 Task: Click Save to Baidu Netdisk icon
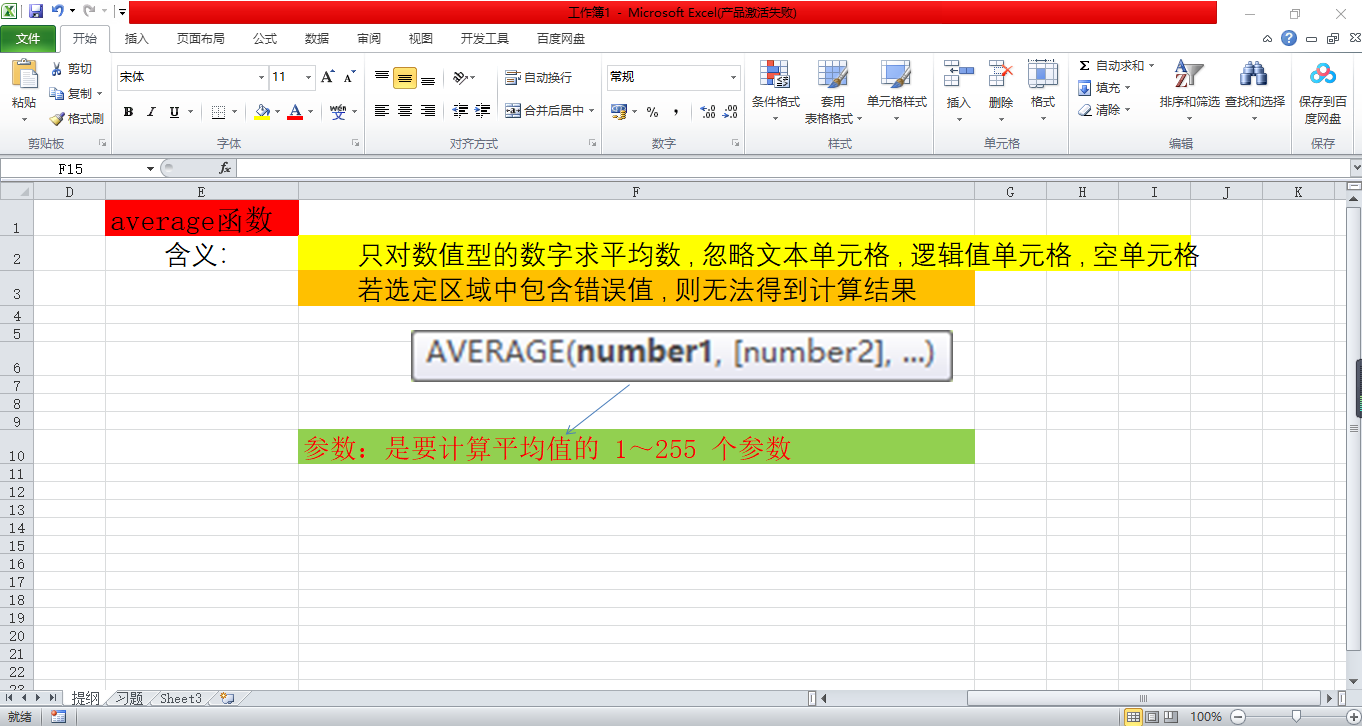pyautogui.click(x=1323, y=74)
